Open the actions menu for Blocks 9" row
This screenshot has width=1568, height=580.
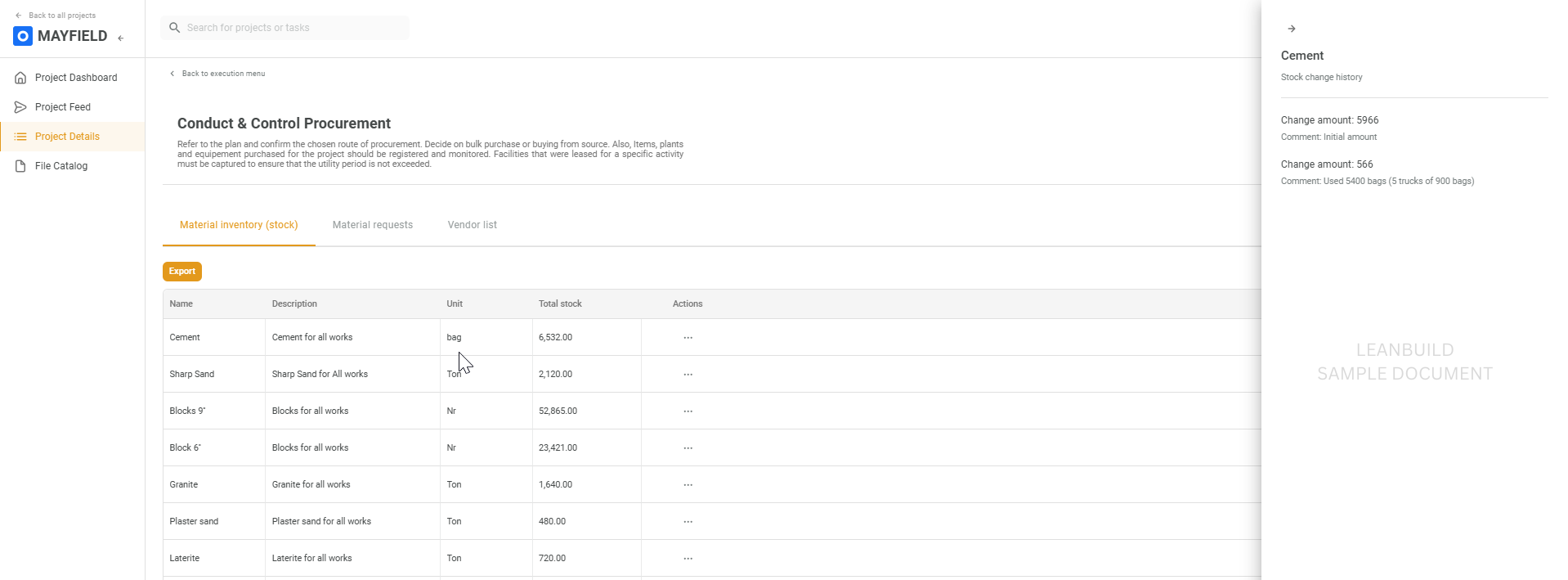pyautogui.click(x=688, y=411)
